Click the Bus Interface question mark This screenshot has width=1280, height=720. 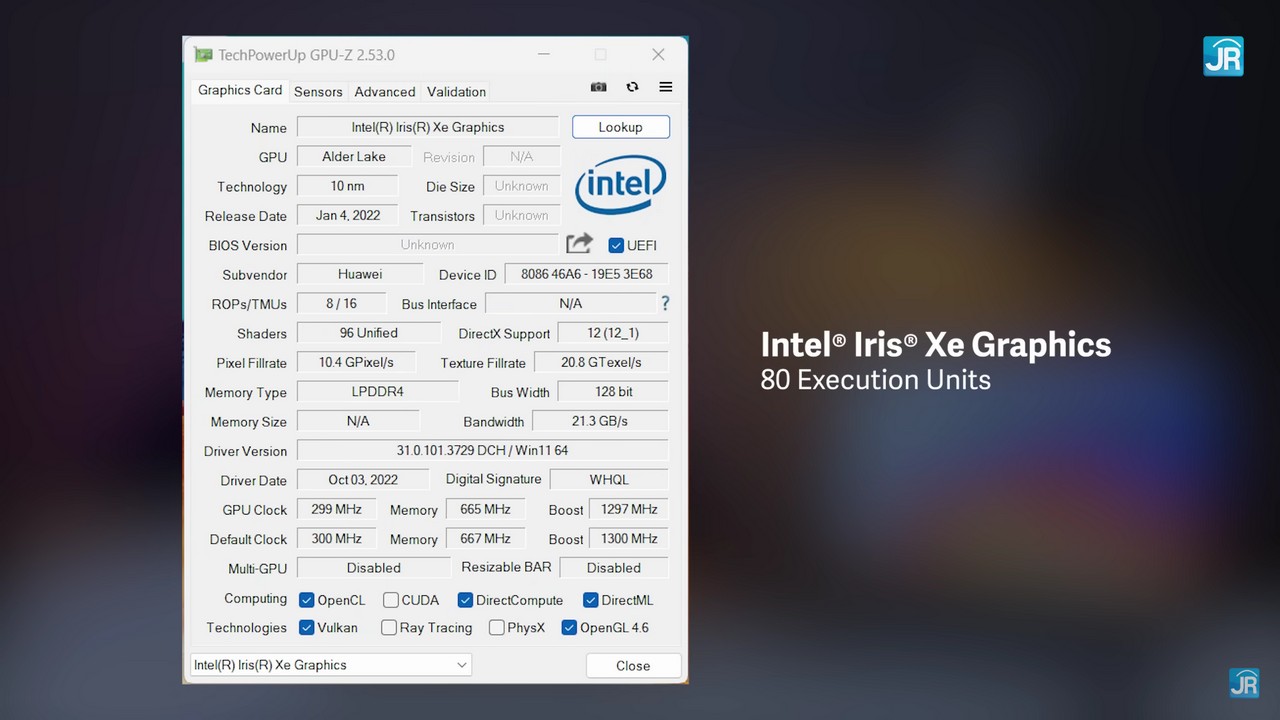(664, 303)
